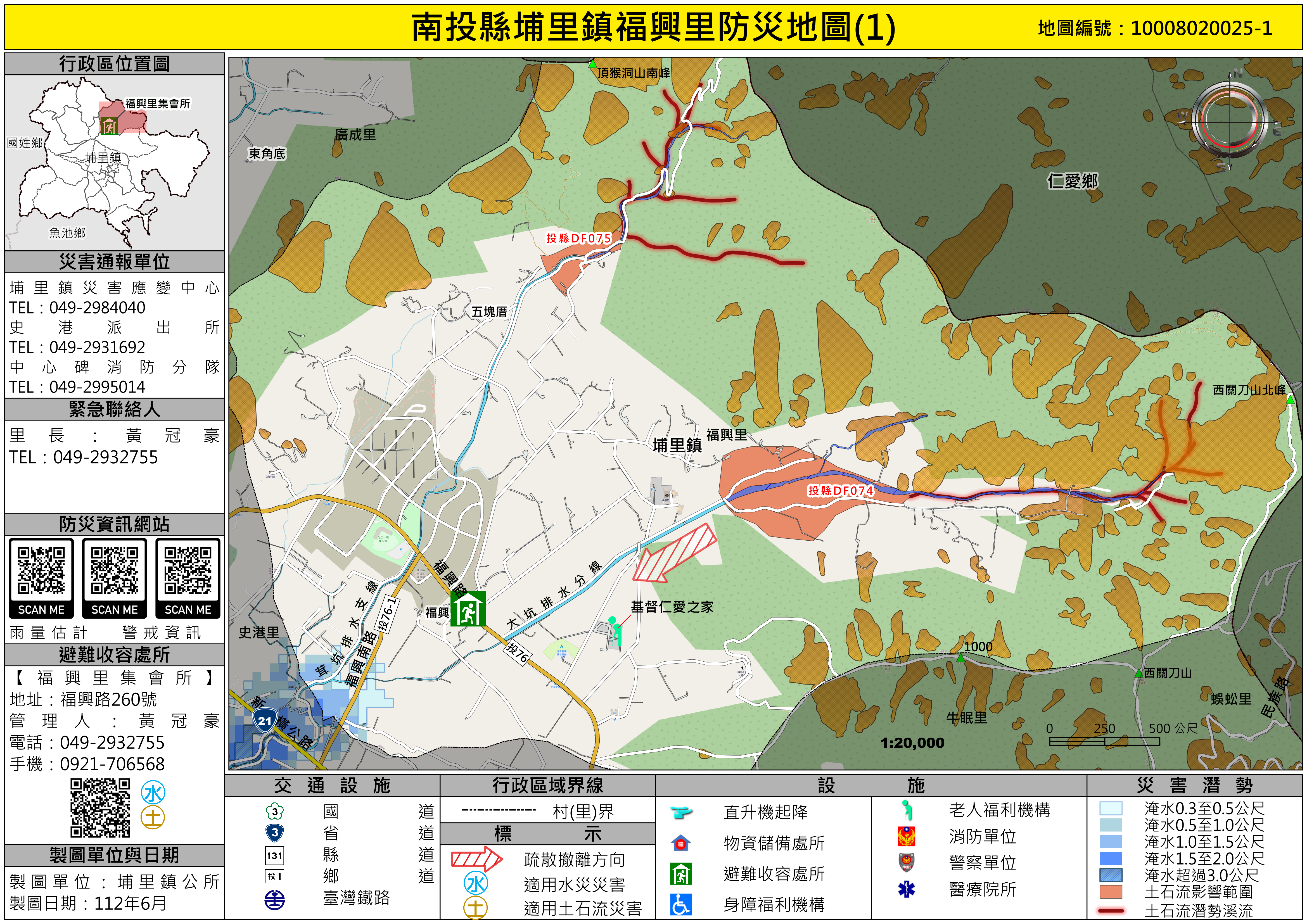1307x924 pixels.
Task: Click the disability welfare wheelchair legend icon
Action: [681, 904]
